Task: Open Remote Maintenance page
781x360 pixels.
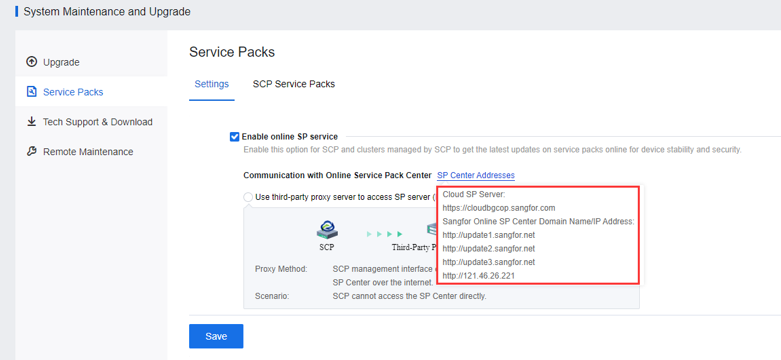Action: (x=91, y=152)
